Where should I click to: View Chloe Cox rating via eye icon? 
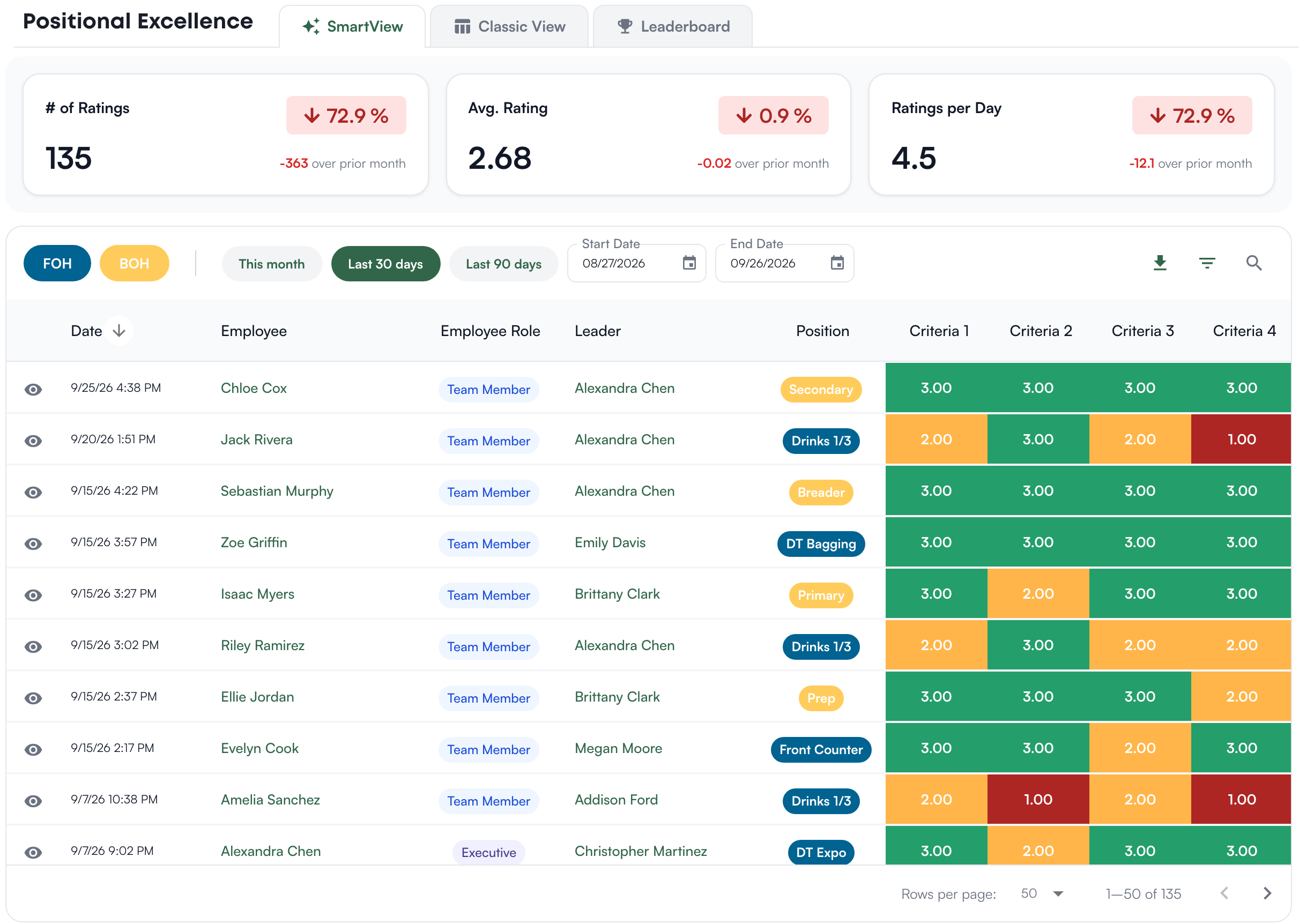(x=33, y=389)
